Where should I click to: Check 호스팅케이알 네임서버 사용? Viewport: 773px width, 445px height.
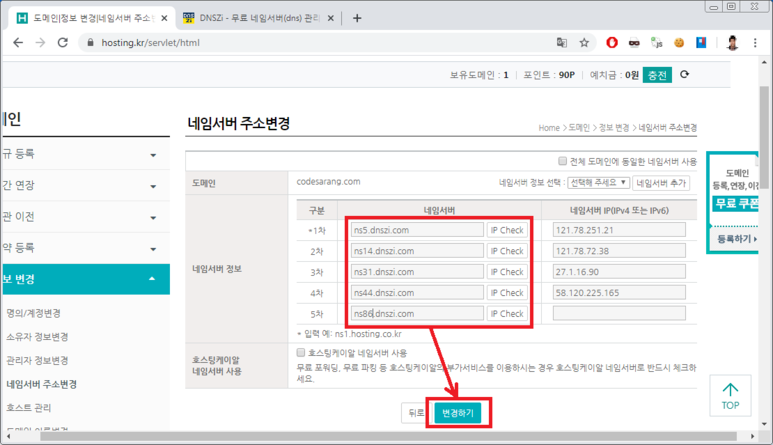click(301, 352)
